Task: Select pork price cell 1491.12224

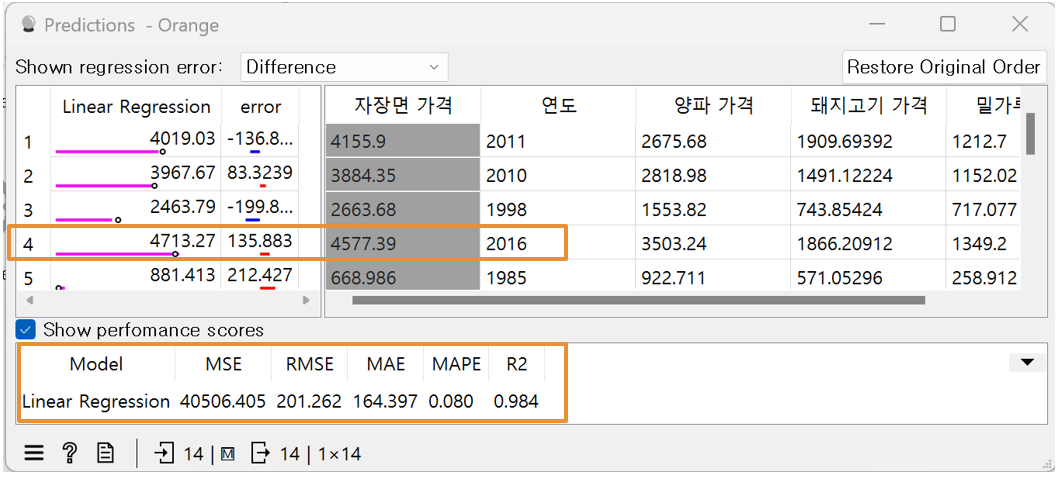Action: [868, 175]
